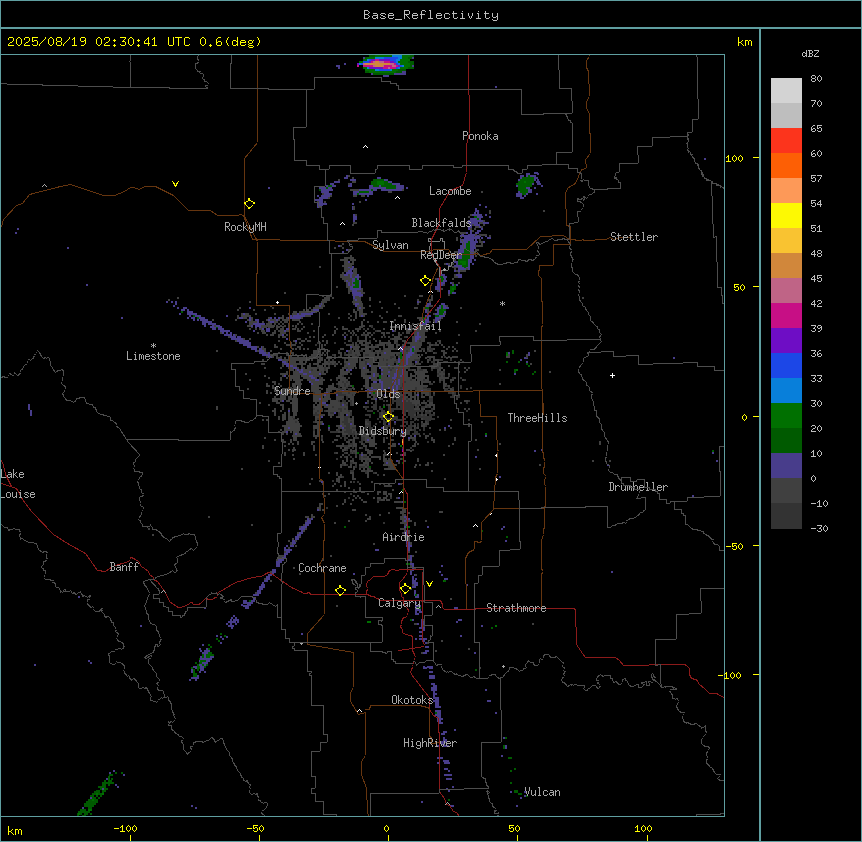Select the light gray 80-70 dBZ band
Screen dimensions: 862x842
tap(786, 91)
